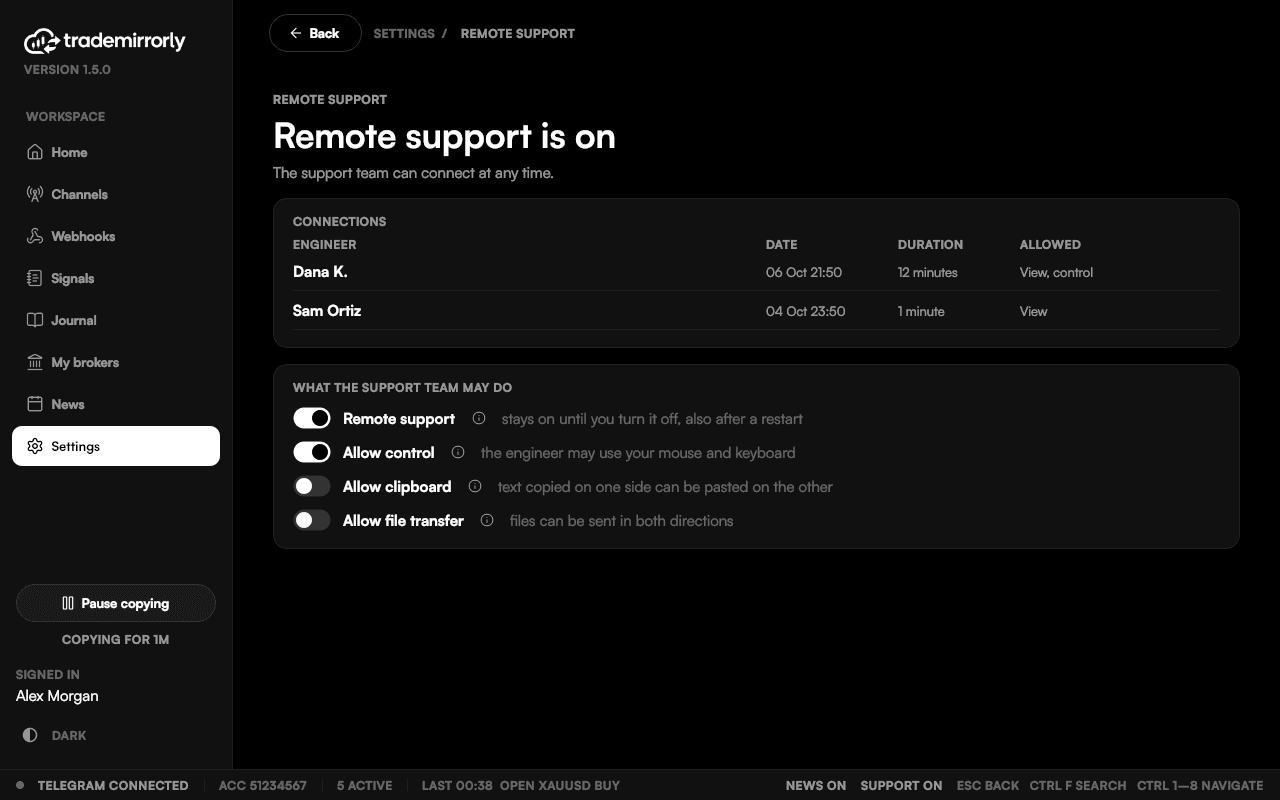1280x800 pixels.
Task: Open the Home section label
Action: pyautogui.click(x=69, y=152)
